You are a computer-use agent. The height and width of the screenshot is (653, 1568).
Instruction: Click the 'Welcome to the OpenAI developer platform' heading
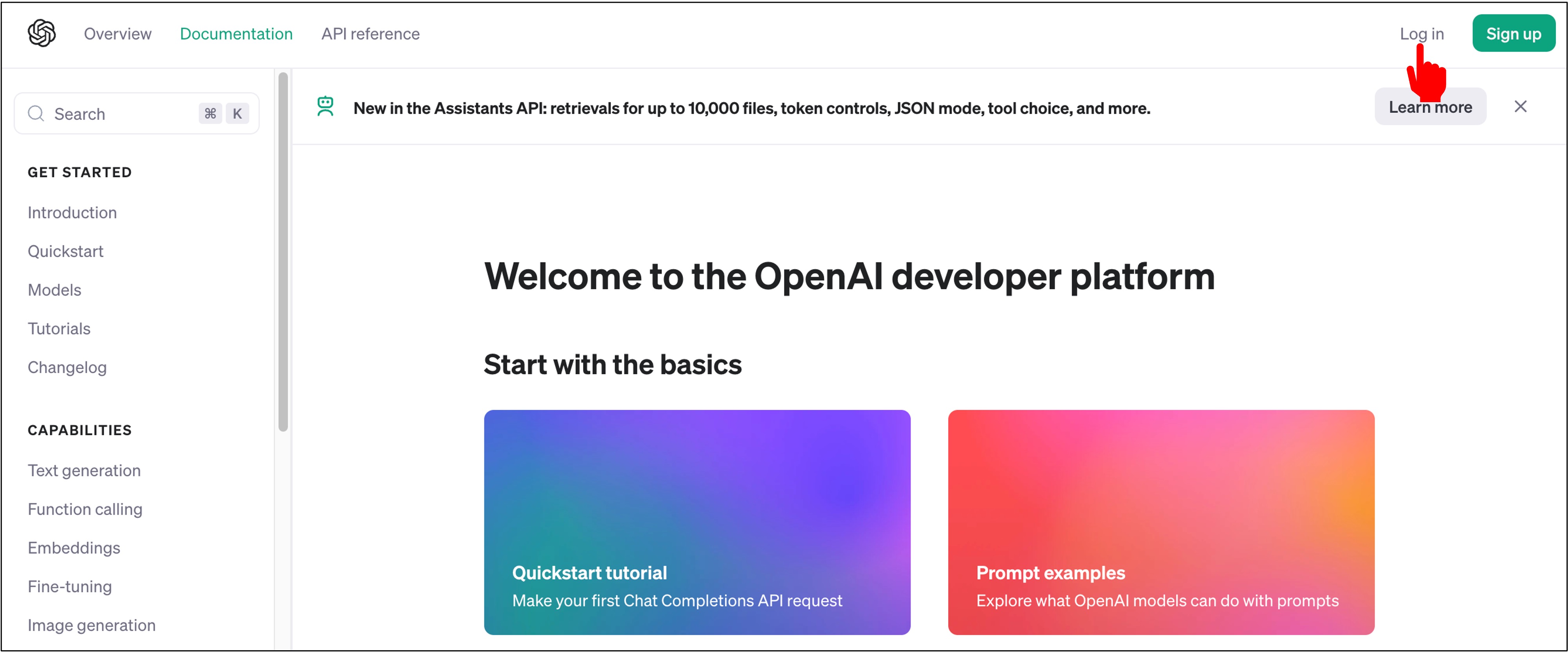click(x=849, y=276)
